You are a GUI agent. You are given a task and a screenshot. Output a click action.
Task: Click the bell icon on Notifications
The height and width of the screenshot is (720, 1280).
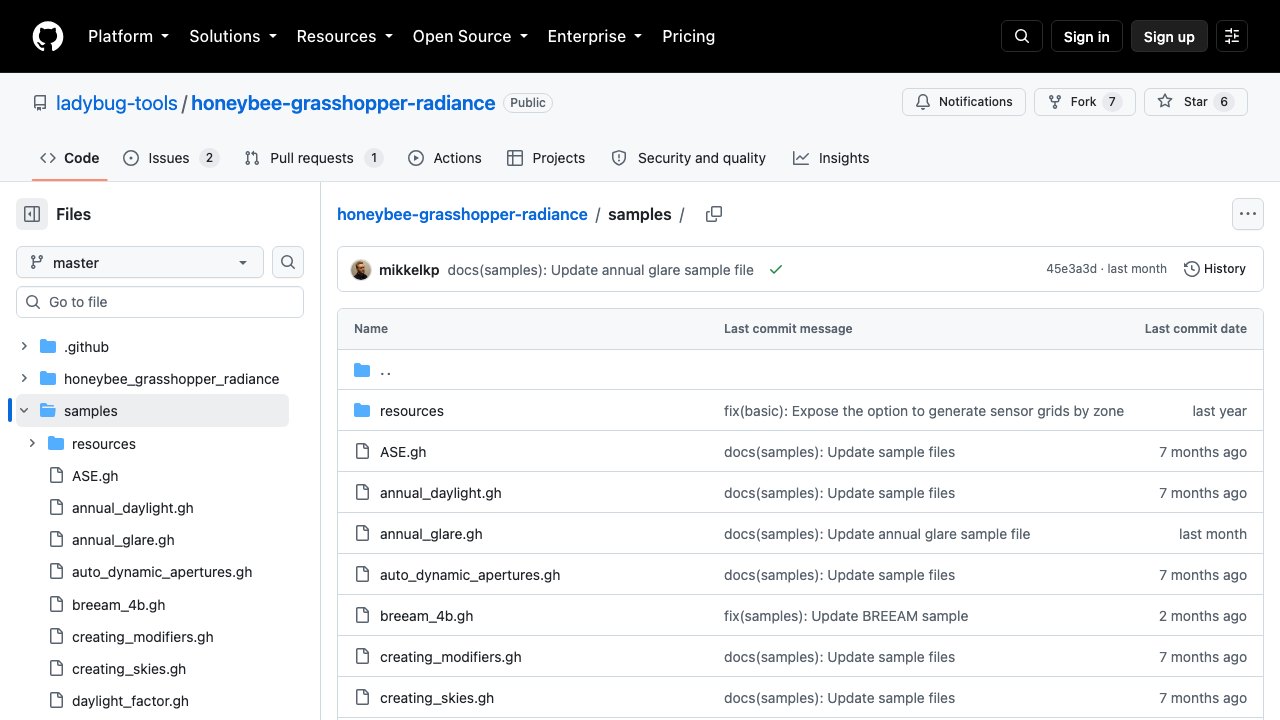click(923, 102)
